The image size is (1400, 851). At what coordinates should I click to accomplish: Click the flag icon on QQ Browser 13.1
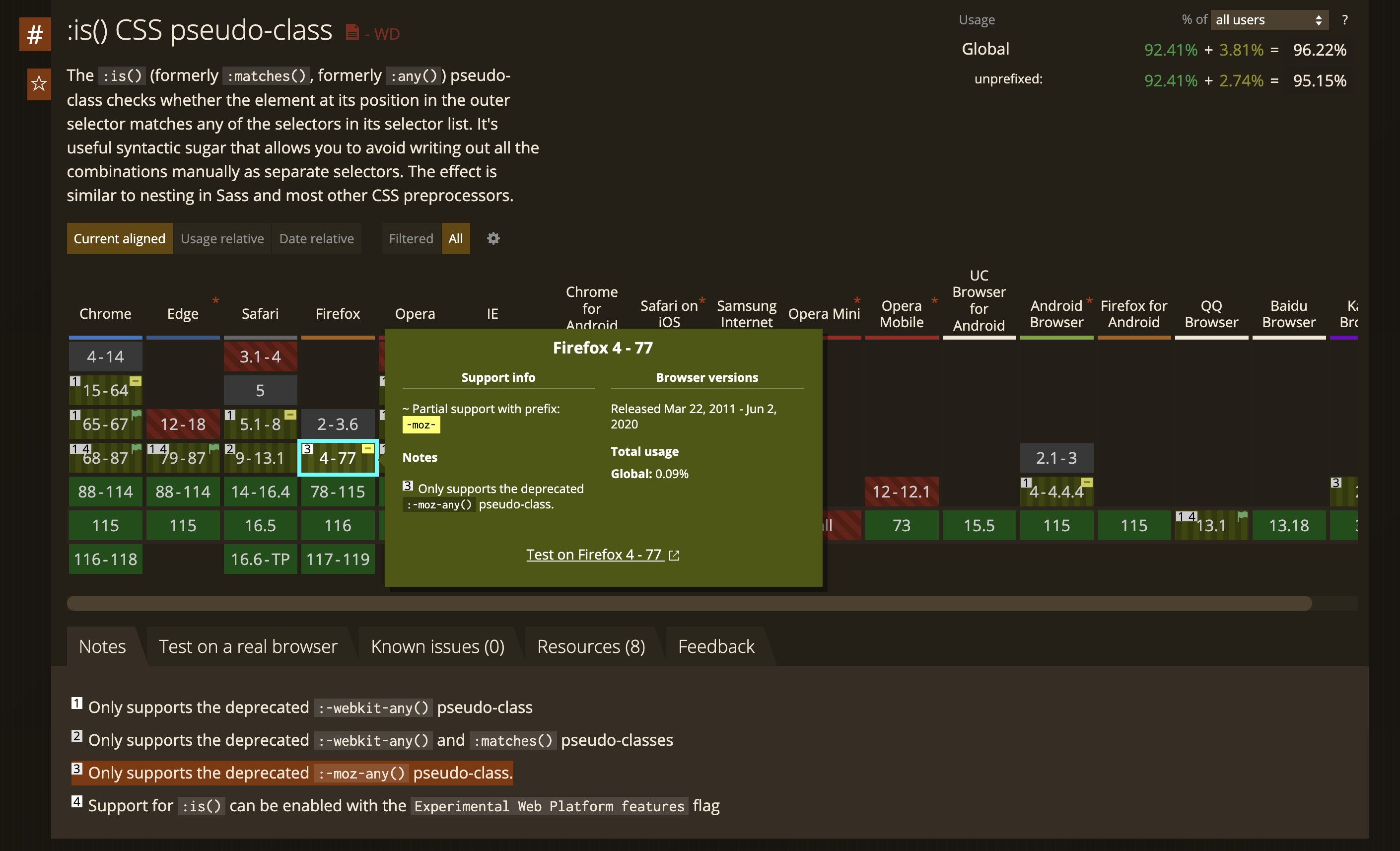coord(1243,516)
